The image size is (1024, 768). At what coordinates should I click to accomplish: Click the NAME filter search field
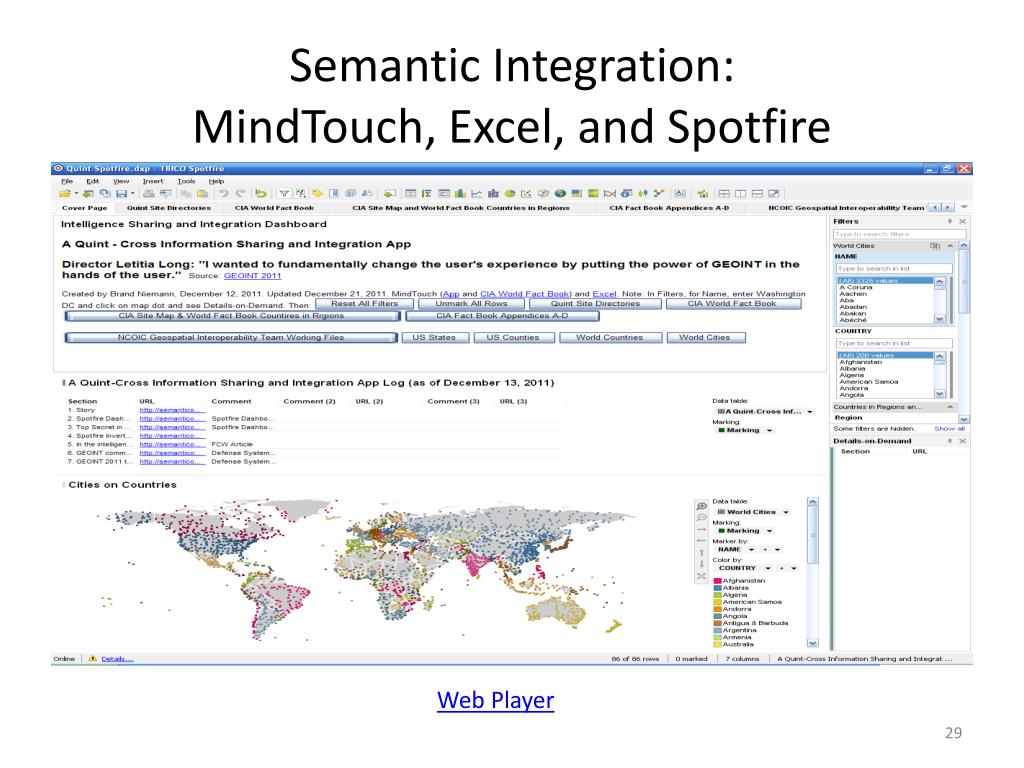tap(893, 268)
